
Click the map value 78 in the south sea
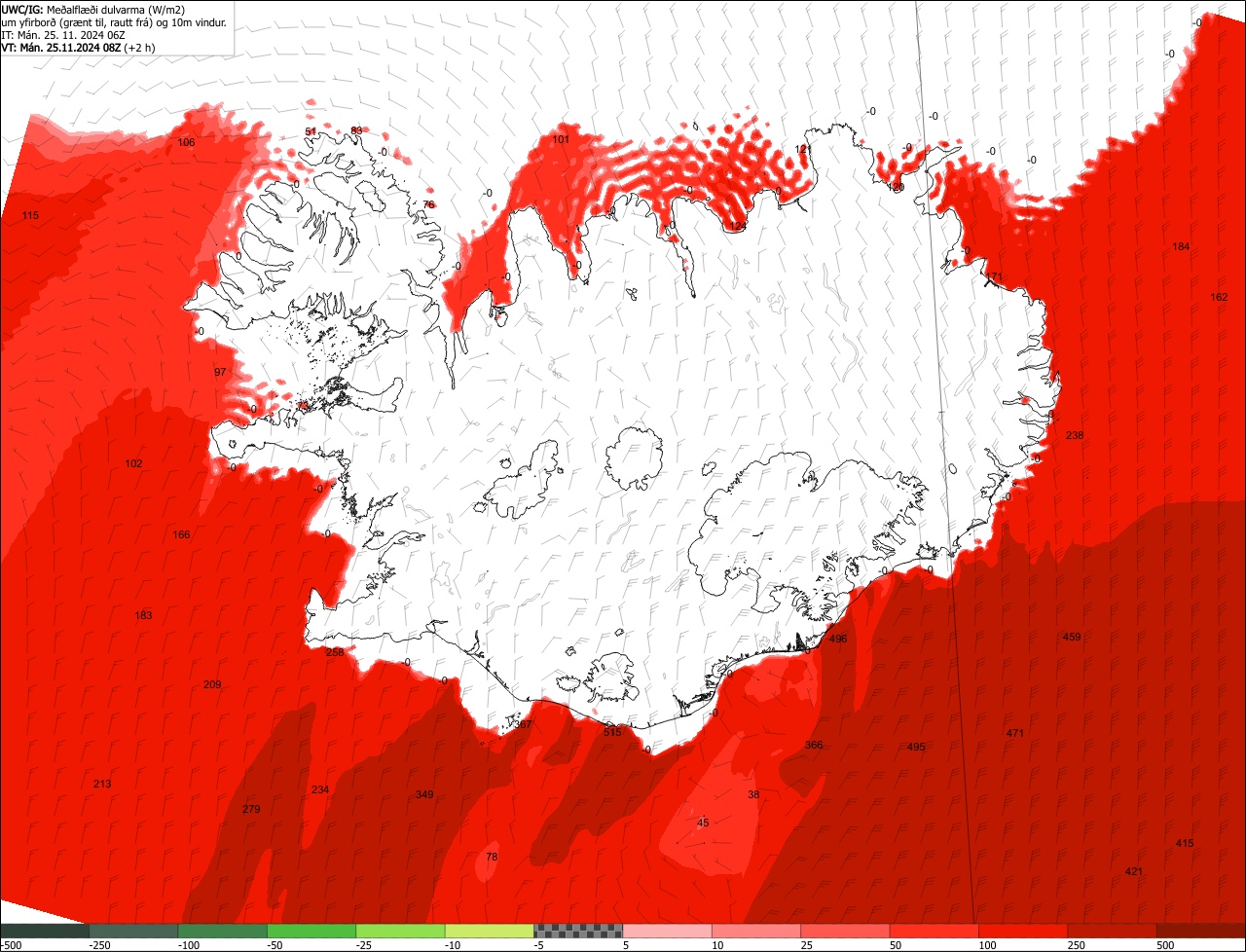point(492,857)
